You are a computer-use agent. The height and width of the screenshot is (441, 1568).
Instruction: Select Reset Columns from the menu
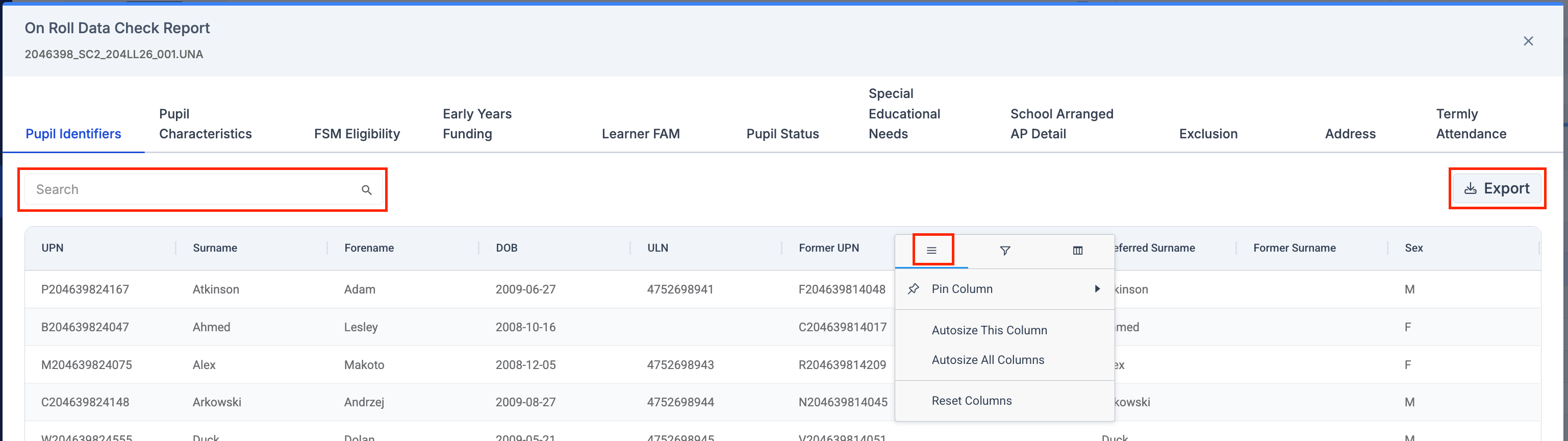tap(972, 401)
